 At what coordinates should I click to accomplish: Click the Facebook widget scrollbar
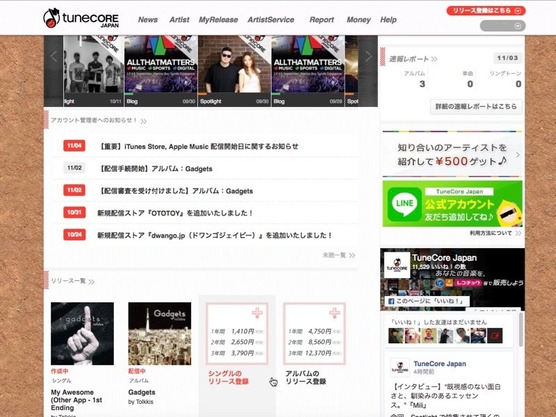point(521,330)
